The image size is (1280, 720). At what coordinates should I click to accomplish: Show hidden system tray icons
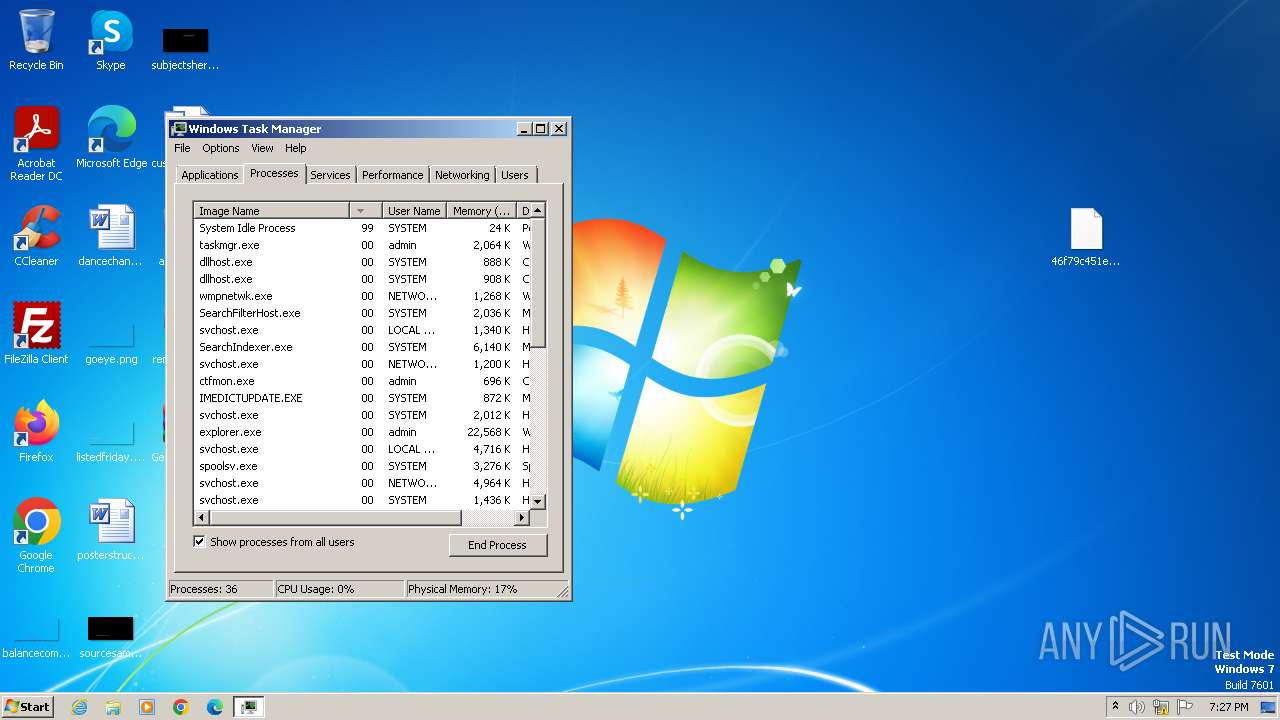coord(1115,707)
